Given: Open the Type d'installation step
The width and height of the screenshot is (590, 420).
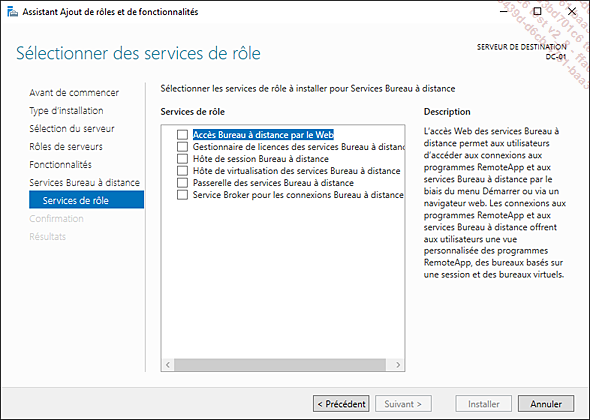Looking at the screenshot, I should point(66,111).
